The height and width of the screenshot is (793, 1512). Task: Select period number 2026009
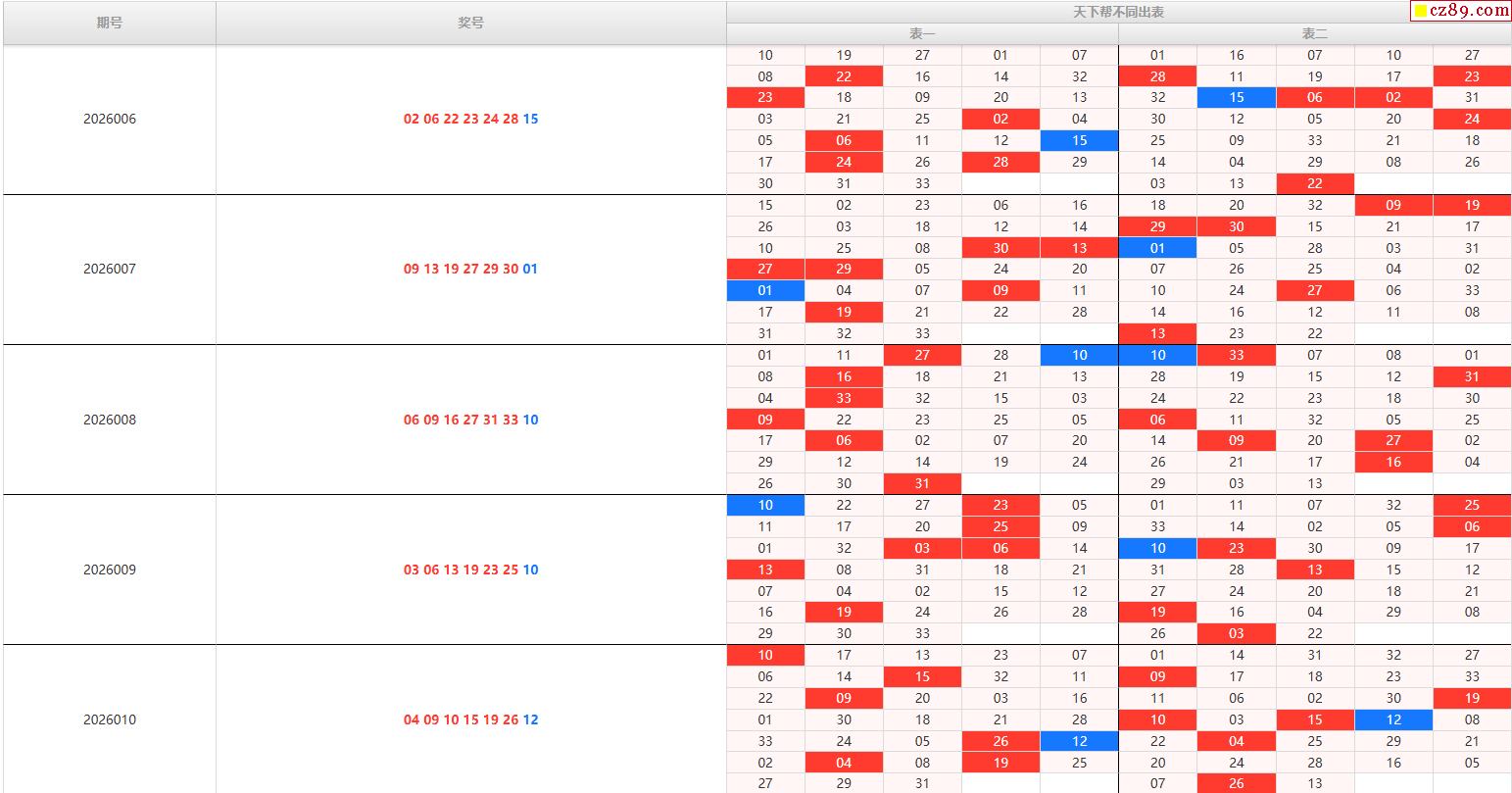point(110,570)
